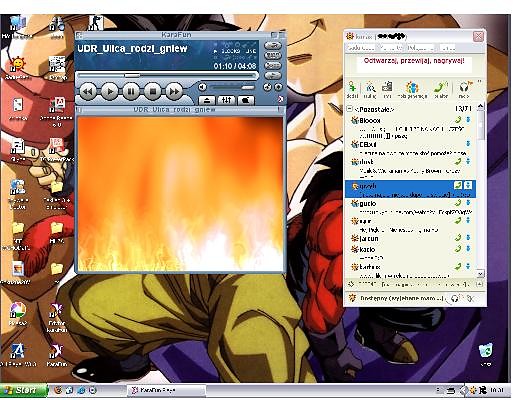Click the Tlen 'dodaj' add contact icon
The width and height of the screenshot is (513, 400).
(352, 89)
